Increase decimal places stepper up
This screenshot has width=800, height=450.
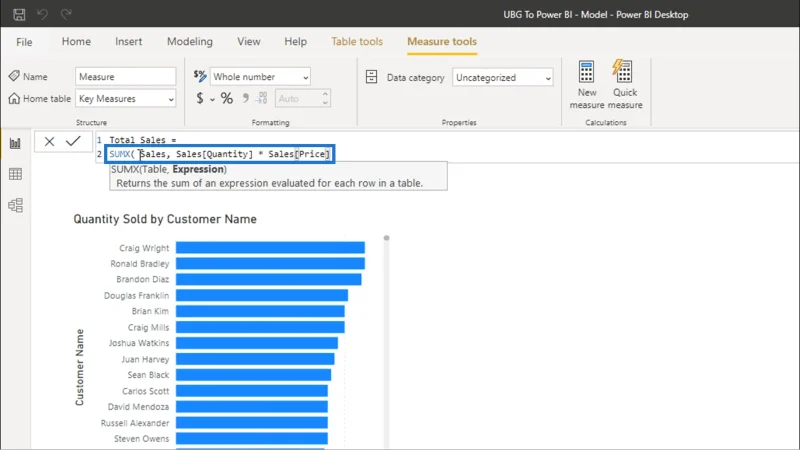(x=325, y=94)
